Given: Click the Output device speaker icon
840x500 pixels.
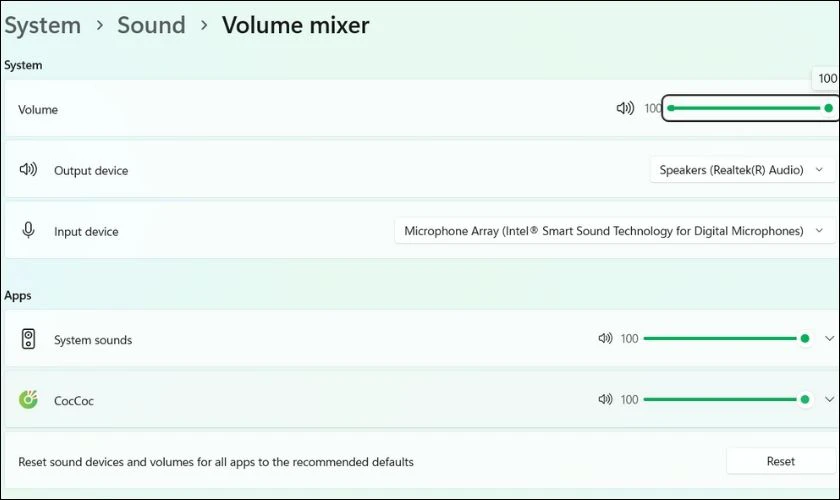Looking at the screenshot, I should coord(28,169).
